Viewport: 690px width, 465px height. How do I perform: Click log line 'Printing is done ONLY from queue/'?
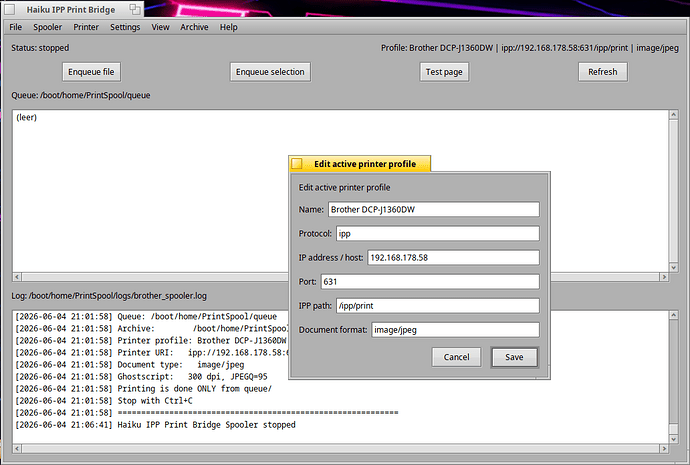[143, 389]
